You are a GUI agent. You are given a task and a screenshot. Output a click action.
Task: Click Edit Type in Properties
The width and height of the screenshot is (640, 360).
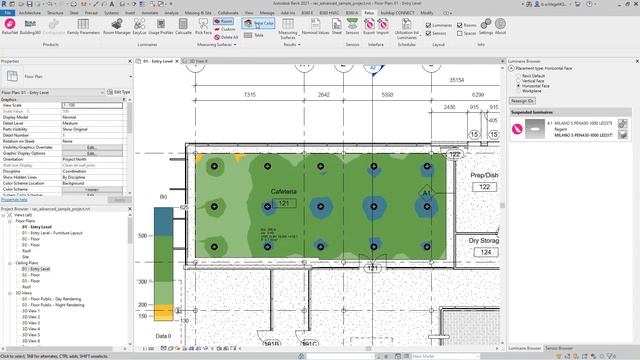[119, 92]
